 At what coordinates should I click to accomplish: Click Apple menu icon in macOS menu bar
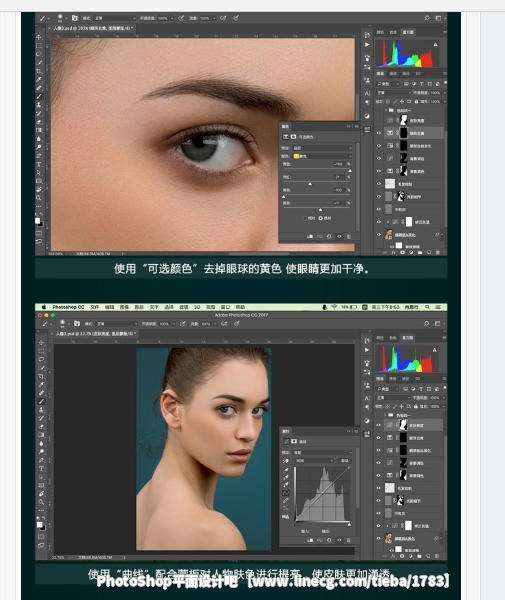tap(44, 307)
